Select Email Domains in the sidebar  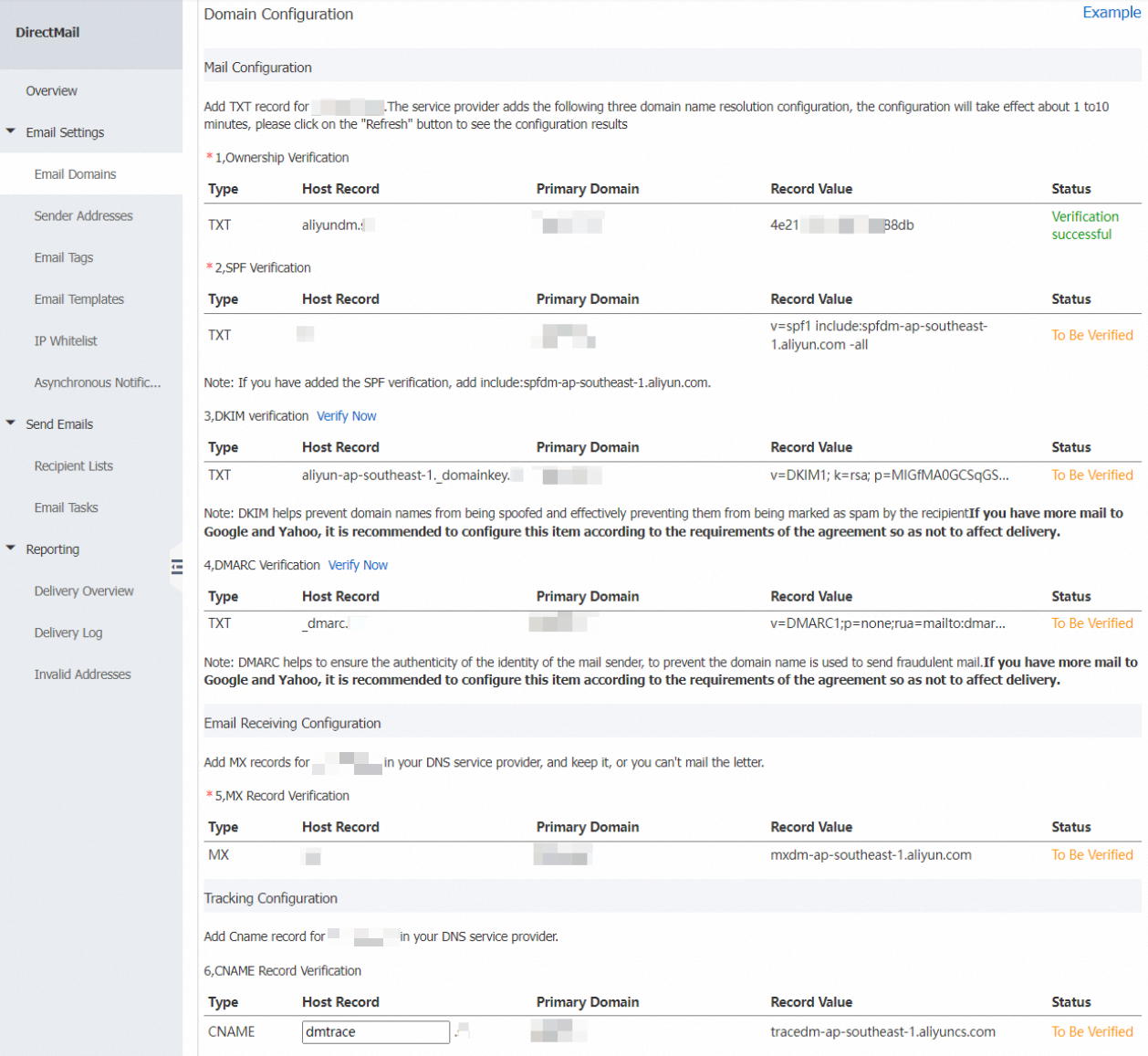coord(75,174)
